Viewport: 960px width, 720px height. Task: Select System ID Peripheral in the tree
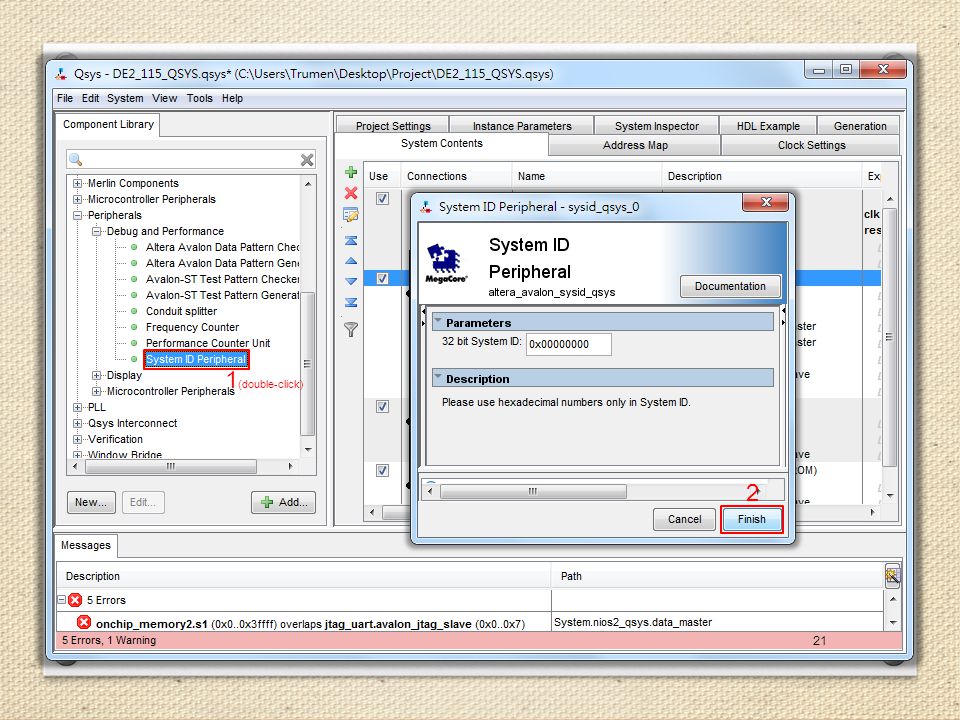point(196,359)
